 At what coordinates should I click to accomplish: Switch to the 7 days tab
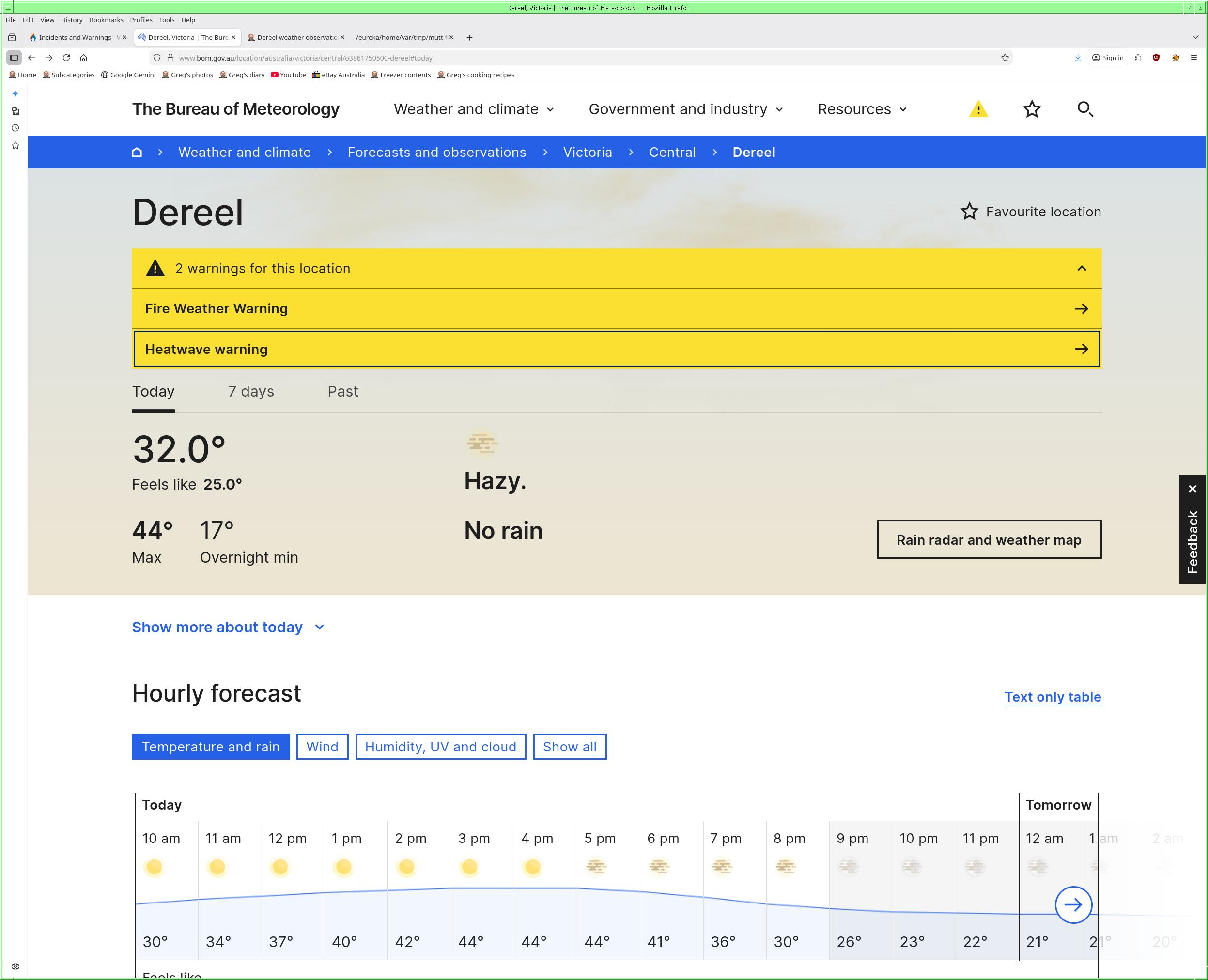point(251,392)
